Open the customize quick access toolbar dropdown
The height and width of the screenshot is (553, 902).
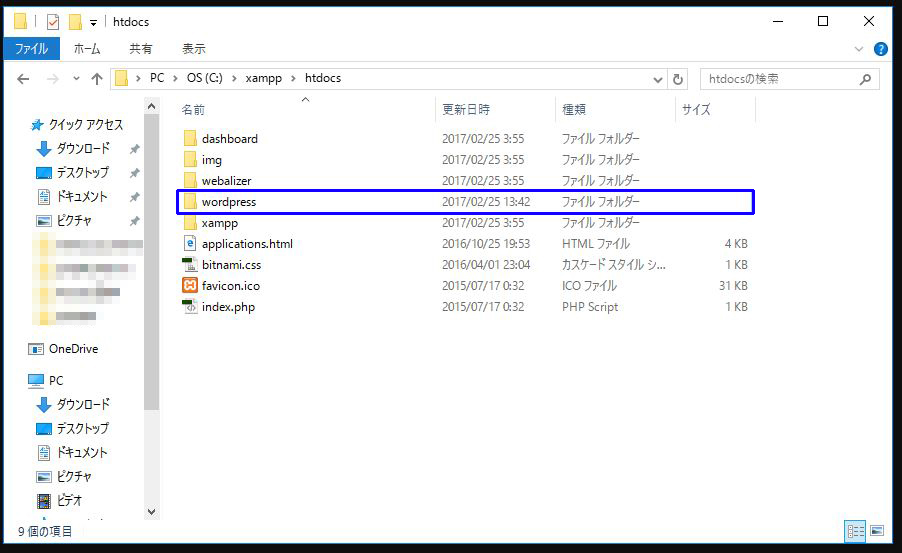coord(93,22)
